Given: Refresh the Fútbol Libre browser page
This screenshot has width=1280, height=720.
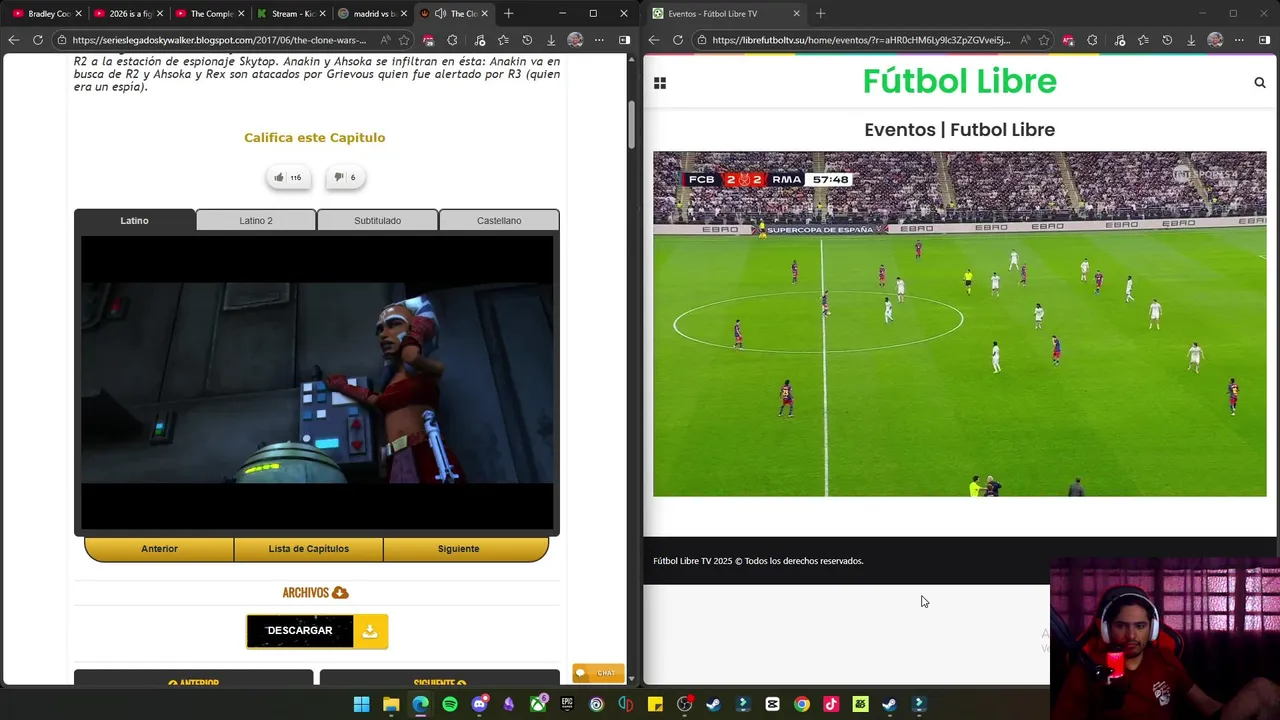Looking at the screenshot, I should tap(678, 40).
